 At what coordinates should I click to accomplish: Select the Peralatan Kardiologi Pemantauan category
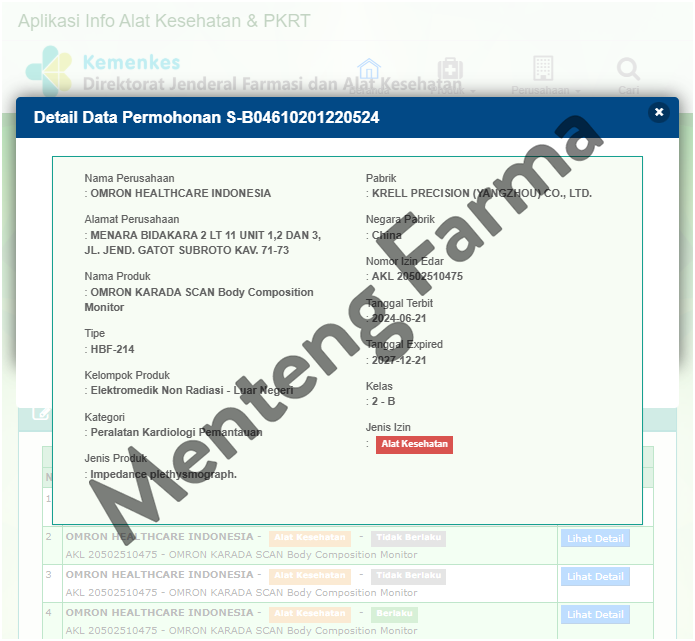(176, 432)
